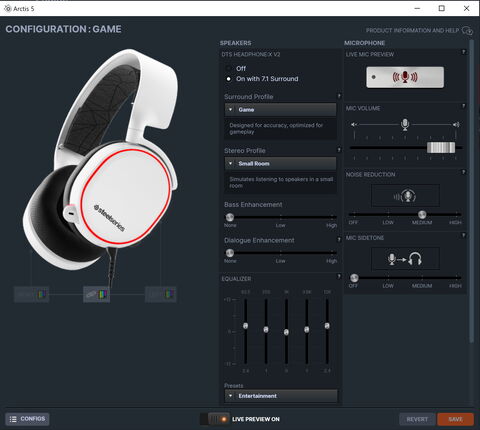
Task: Select DTS Headphone:X Off option
Action: pos(229,69)
